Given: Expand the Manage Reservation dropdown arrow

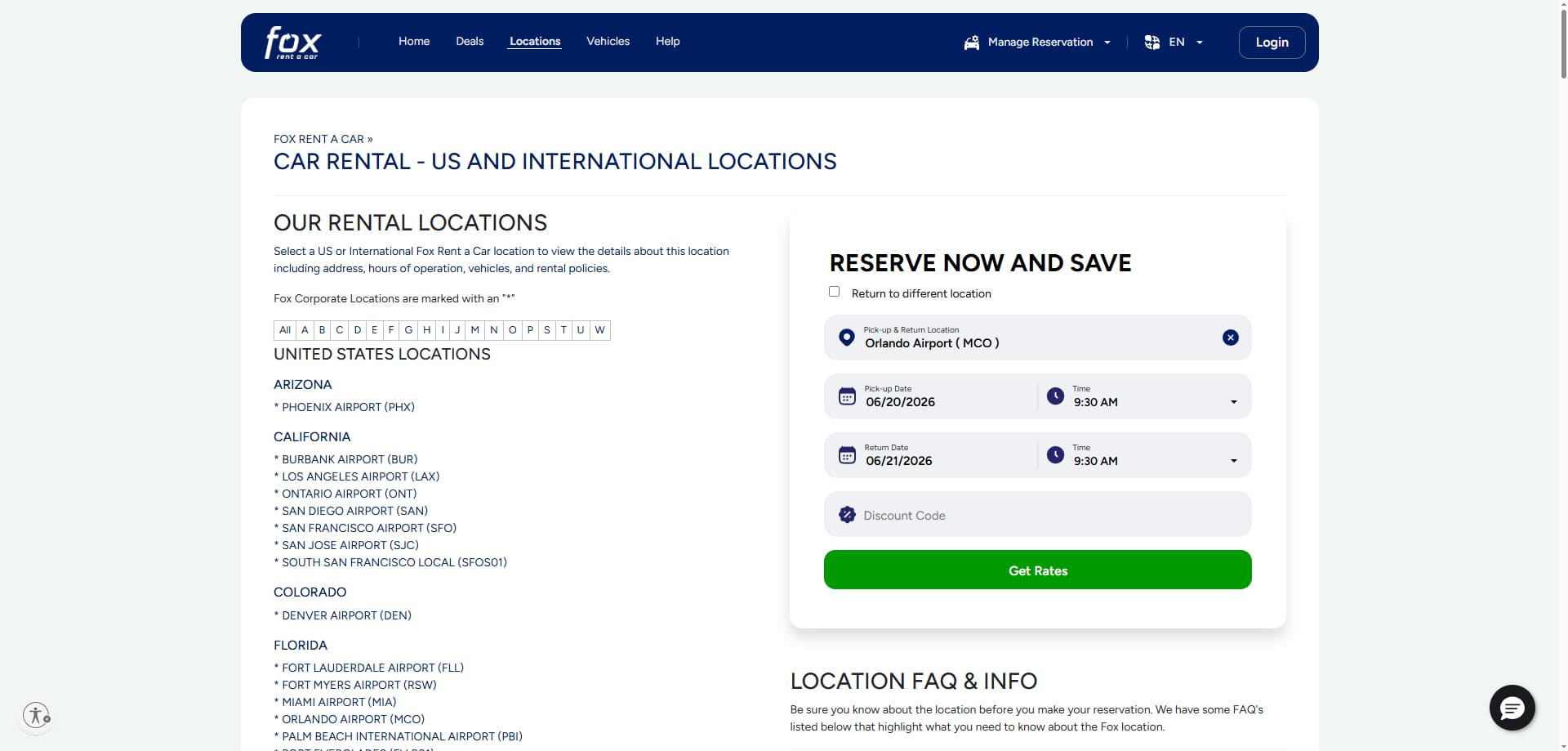Looking at the screenshot, I should coord(1107,42).
